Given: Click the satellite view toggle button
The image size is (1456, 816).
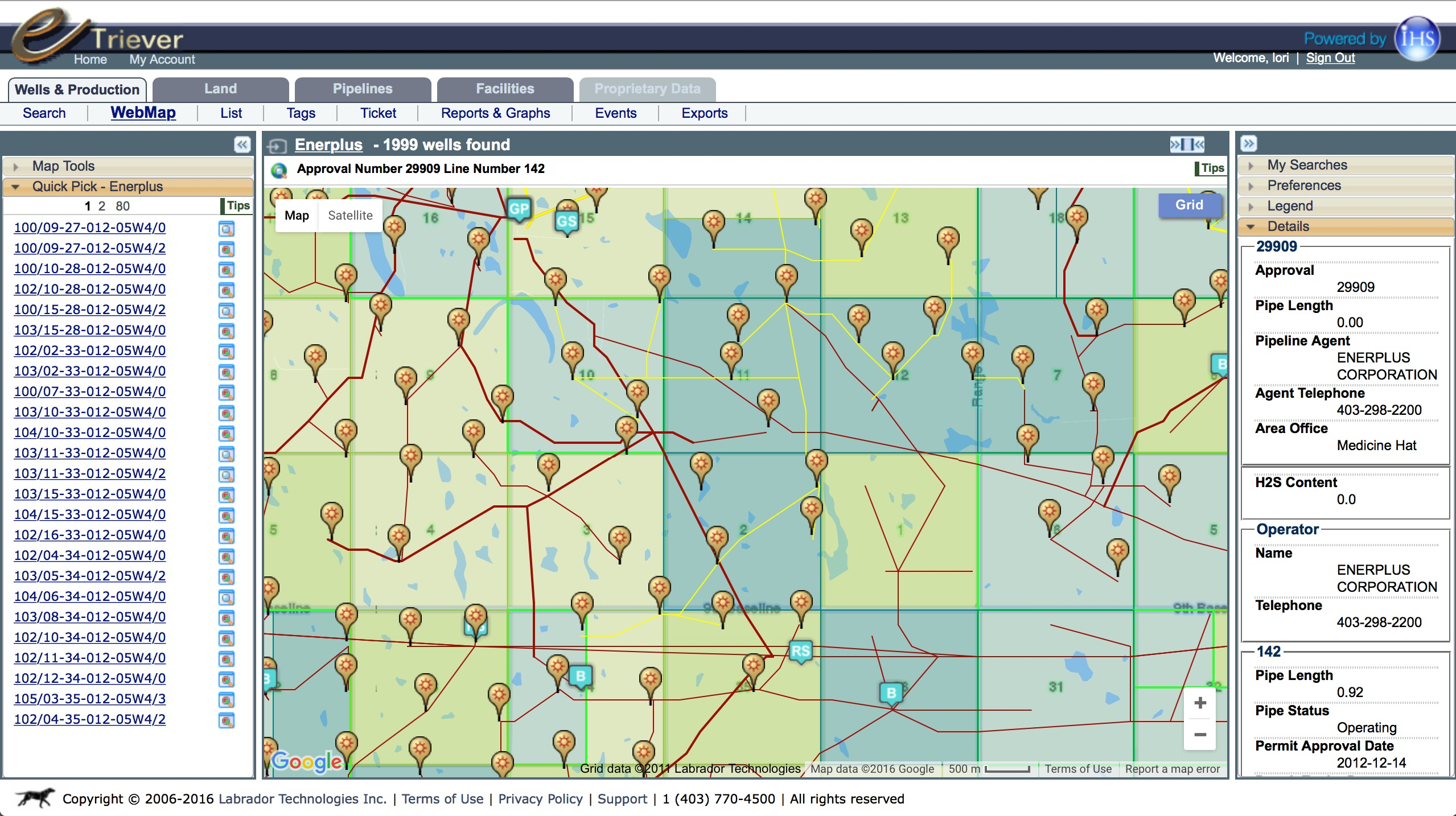Looking at the screenshot, I should (350, 215).
